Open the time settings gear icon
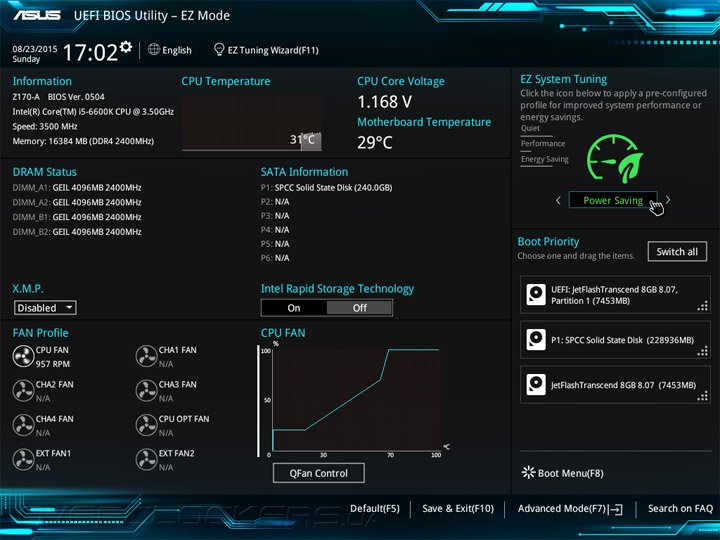Viewport: 720px width, 540px height. click(125, 46)
